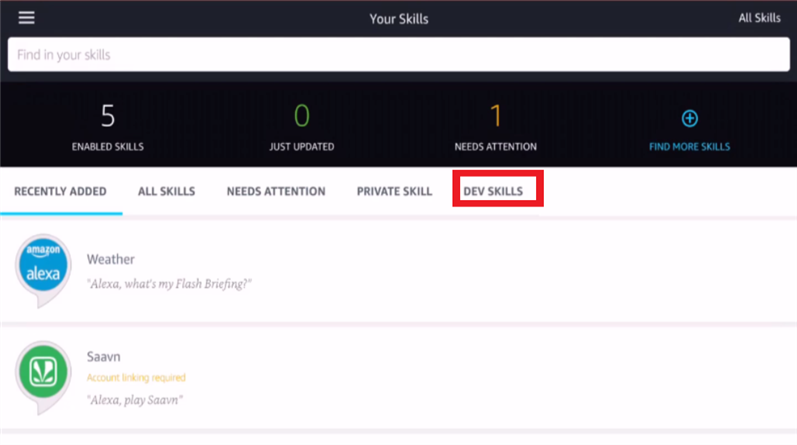View the Needs Attention count of 1

coord(495,117)
